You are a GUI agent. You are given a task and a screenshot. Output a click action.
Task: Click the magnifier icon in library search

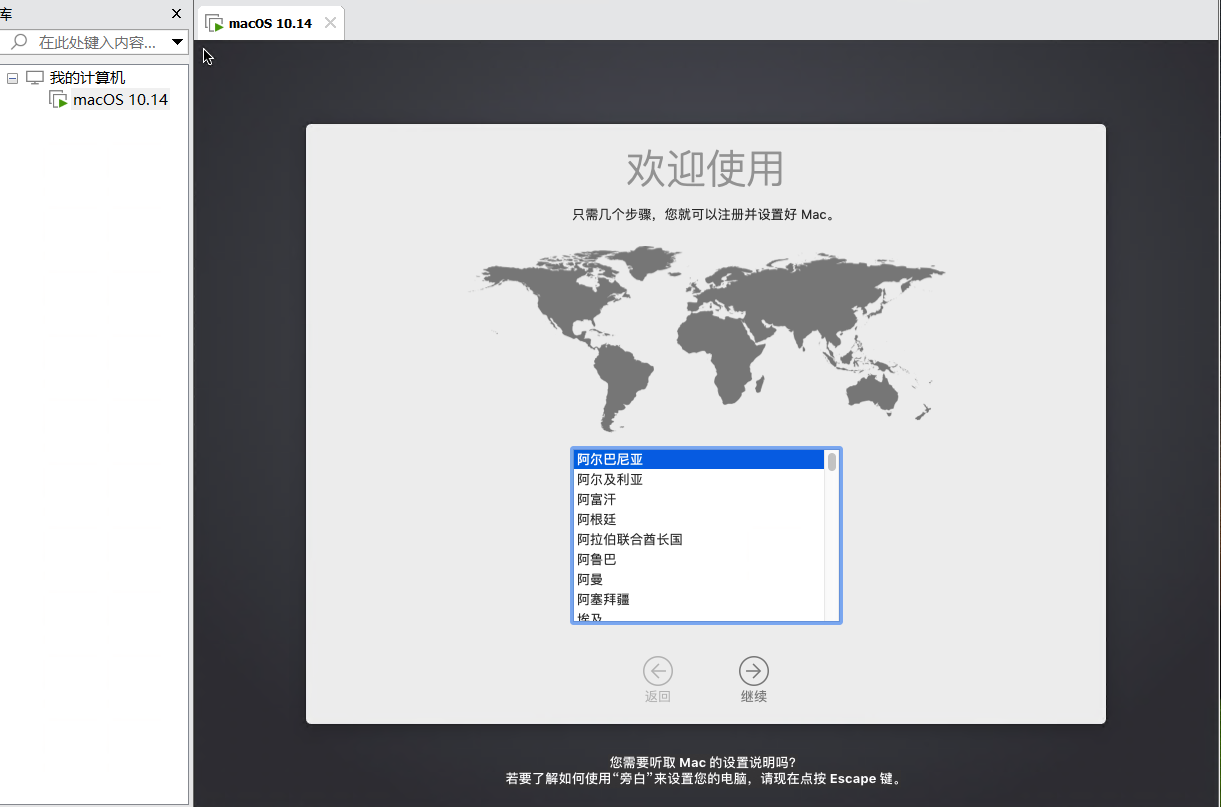pos(19,42)
